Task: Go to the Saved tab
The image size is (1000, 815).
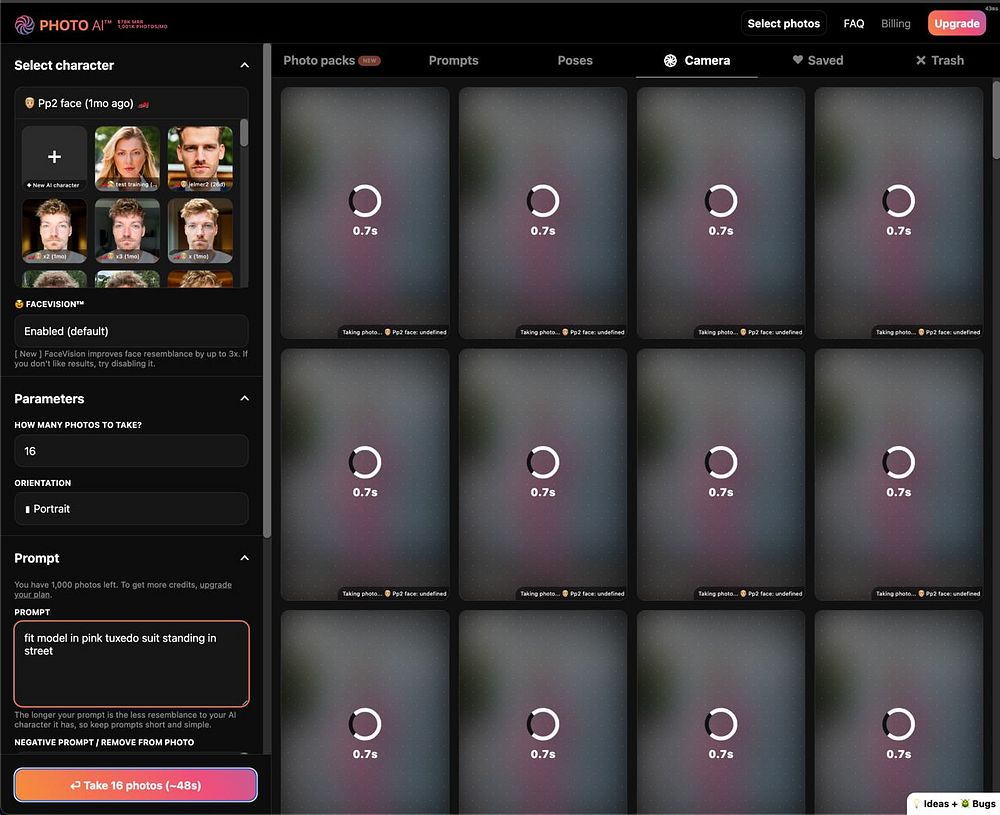Action: click(x=818, y=61)
